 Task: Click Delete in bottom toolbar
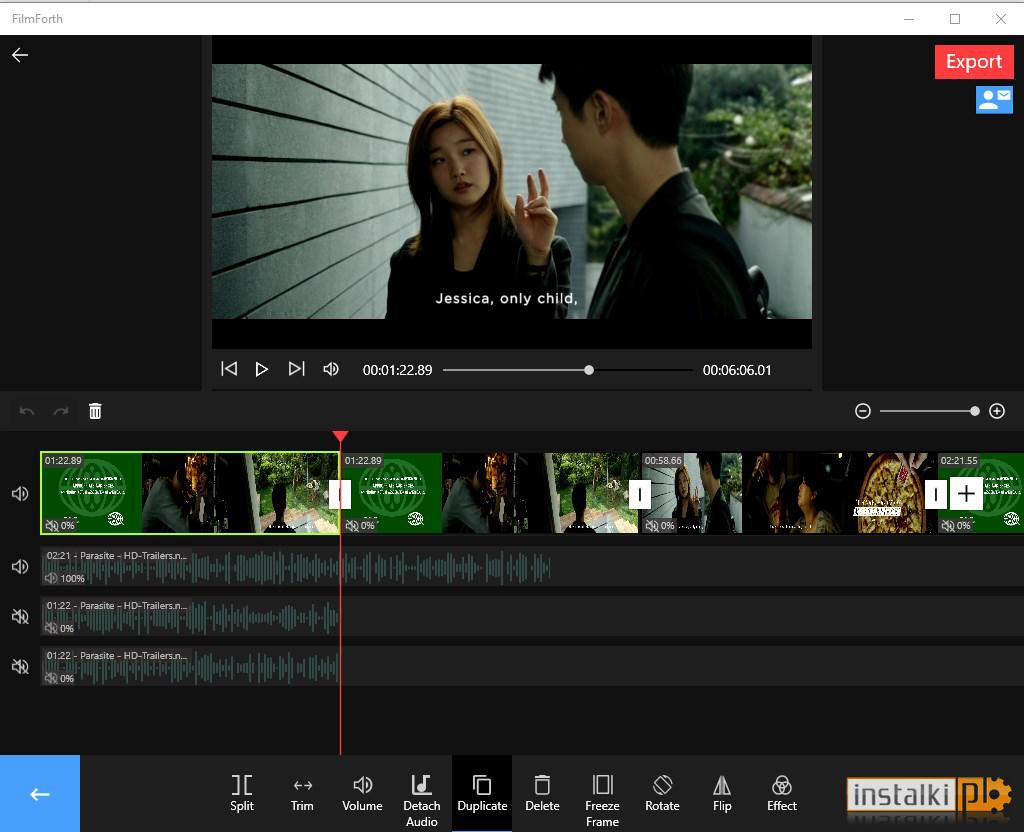(542, 793)
